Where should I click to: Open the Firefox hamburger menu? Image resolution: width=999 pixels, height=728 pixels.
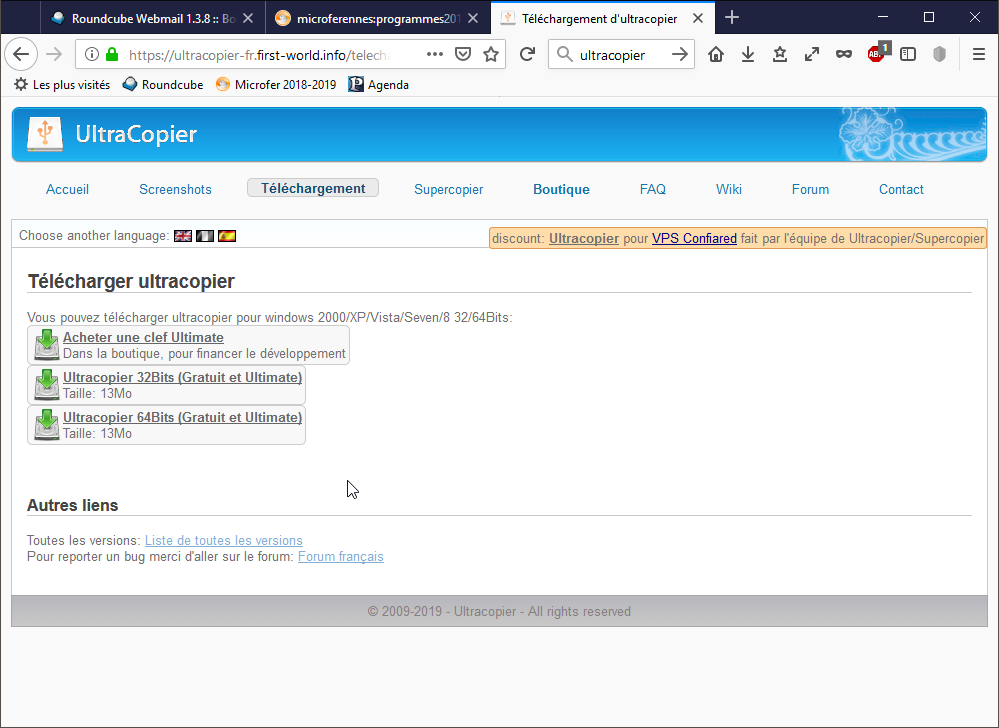pyautogui.click(x=979, y=55)
